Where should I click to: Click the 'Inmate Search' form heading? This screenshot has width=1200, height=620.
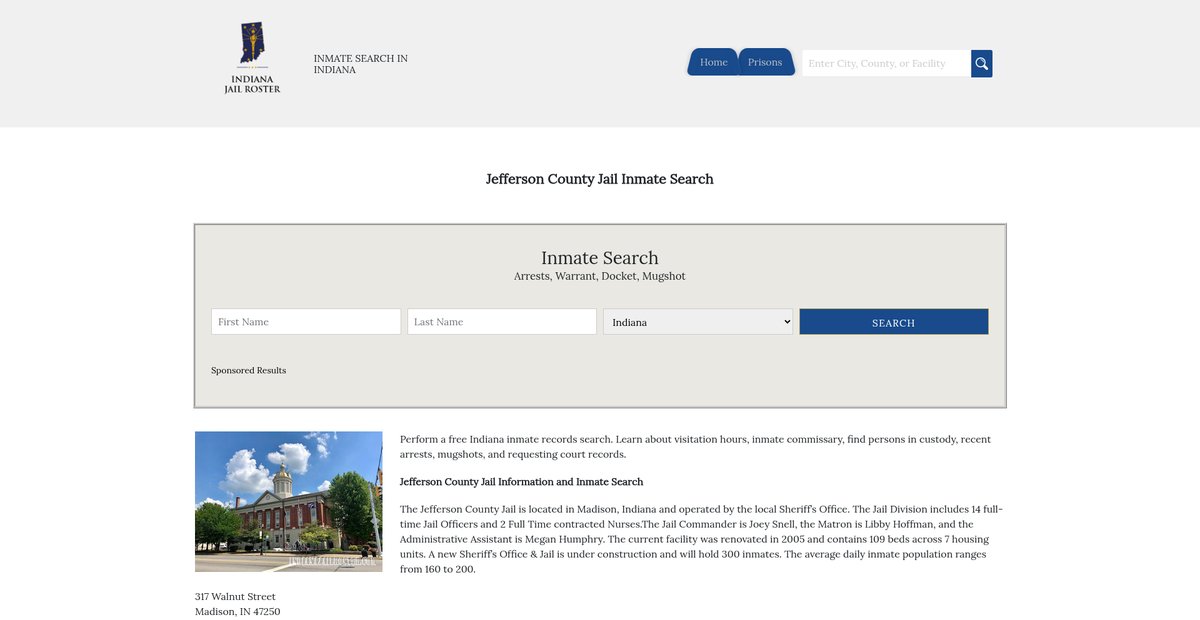(x=600, y=258)
